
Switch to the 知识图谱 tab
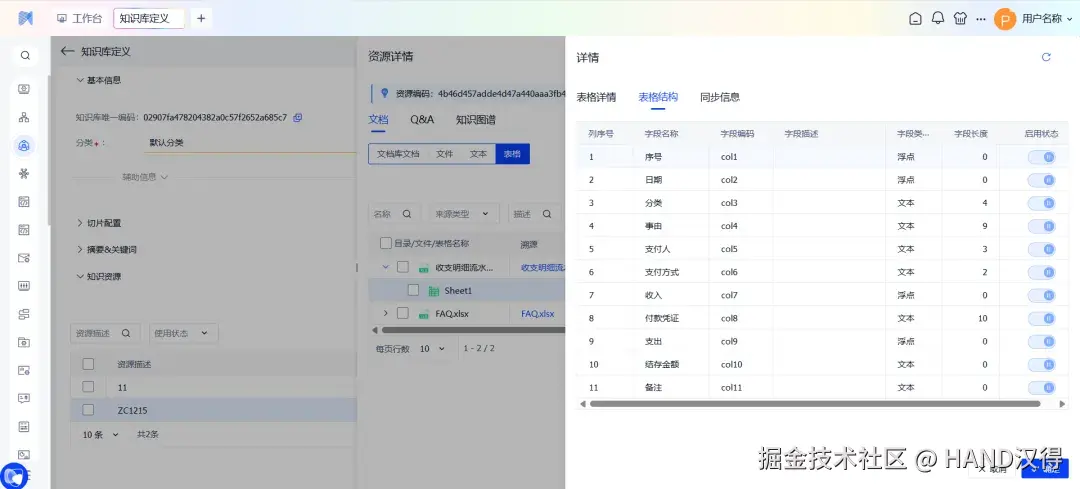point(475,119)
